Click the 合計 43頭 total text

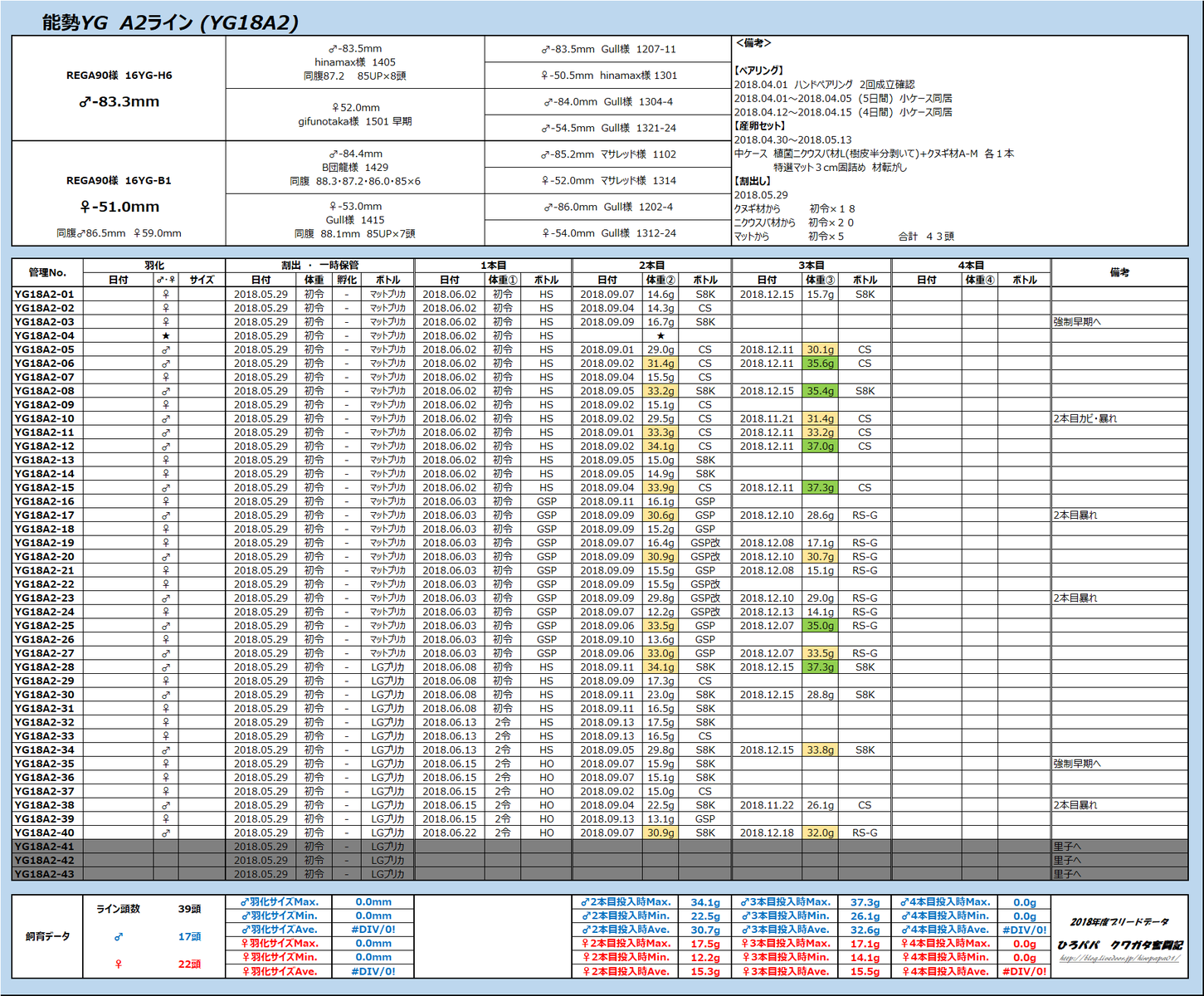point(926,237)
